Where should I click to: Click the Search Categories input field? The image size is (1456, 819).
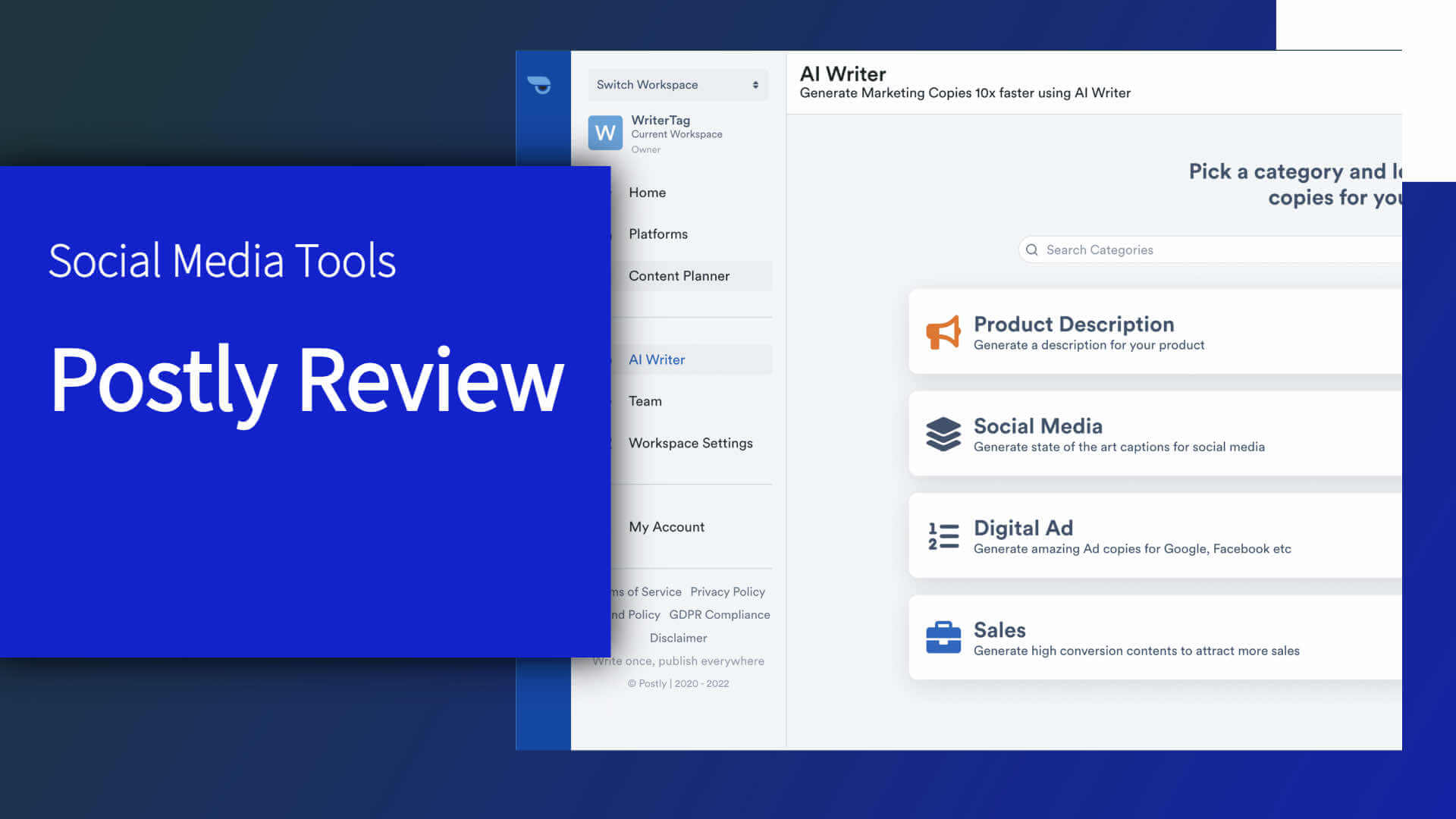coord(1210,249)
